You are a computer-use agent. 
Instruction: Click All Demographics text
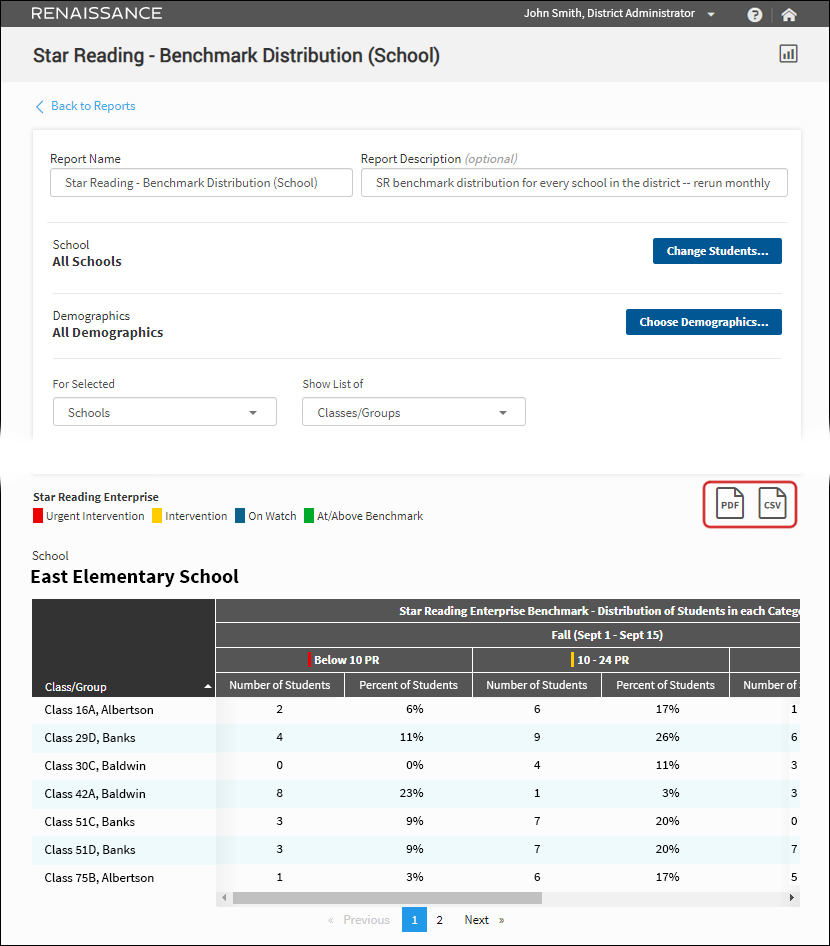pos(108,332)
